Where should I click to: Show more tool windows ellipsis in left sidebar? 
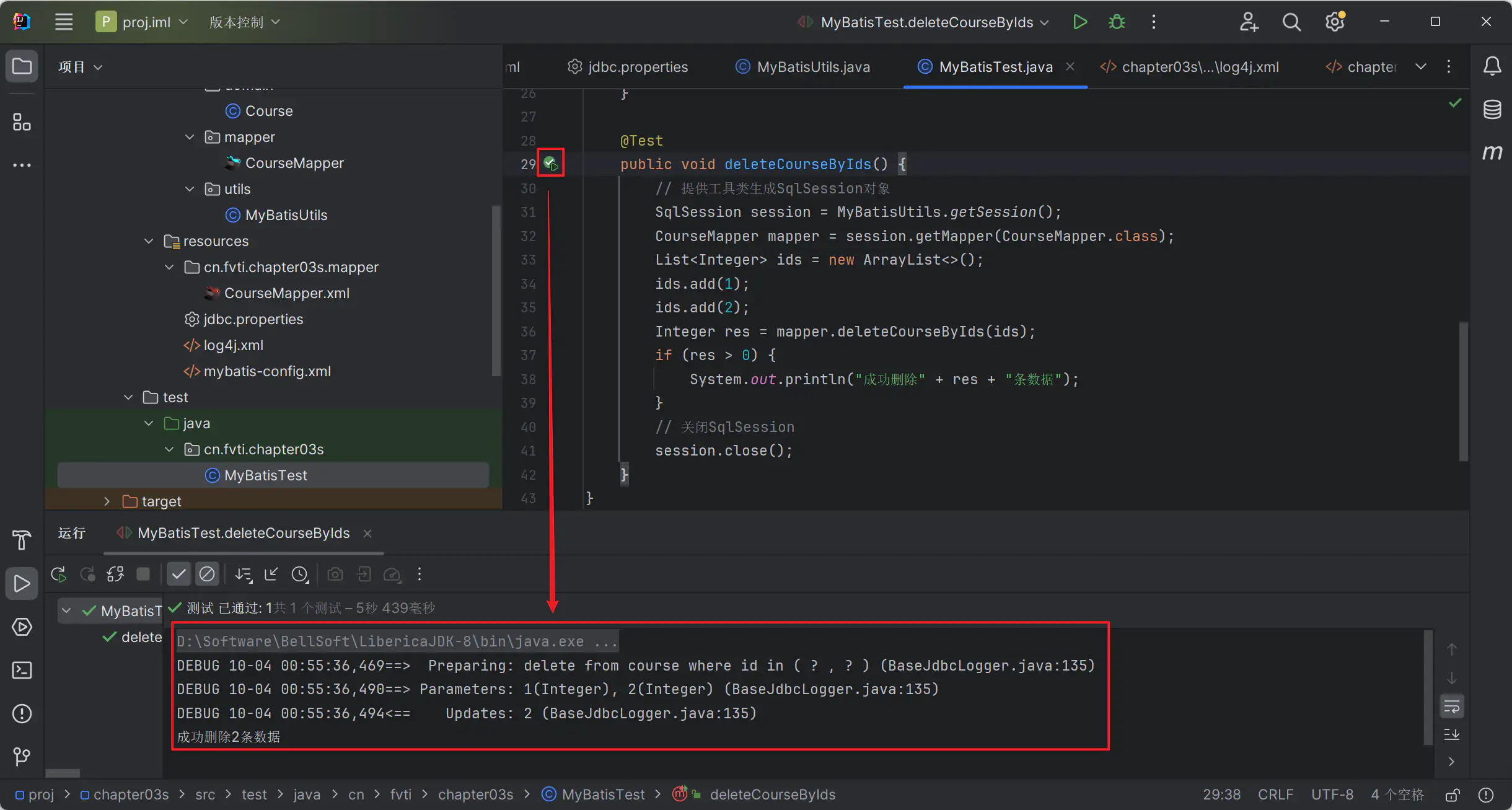pos(22,165)
